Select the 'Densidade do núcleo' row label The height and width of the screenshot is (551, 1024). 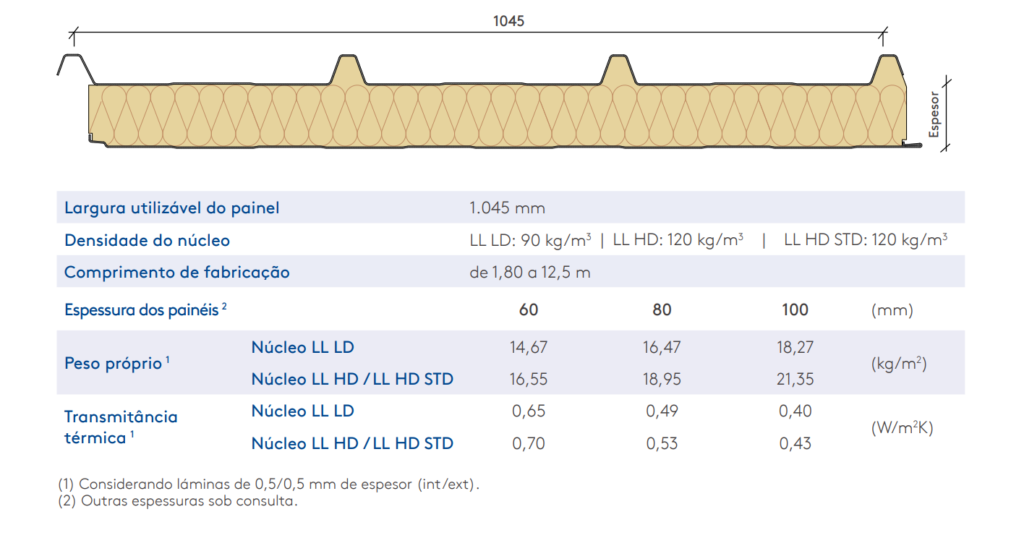[x=146, y=240]
